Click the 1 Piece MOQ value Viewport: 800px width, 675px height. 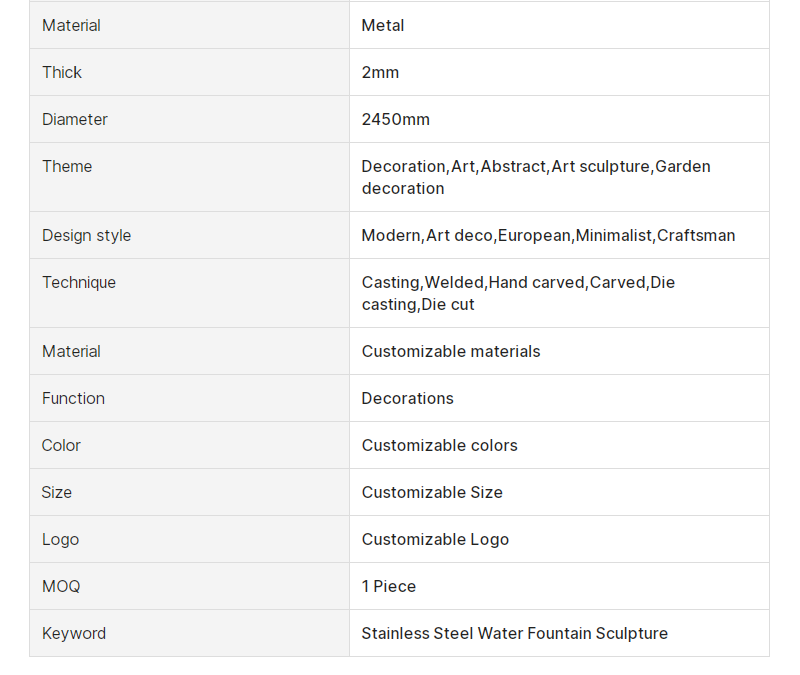pyautogui.click(x=389, y=586)
